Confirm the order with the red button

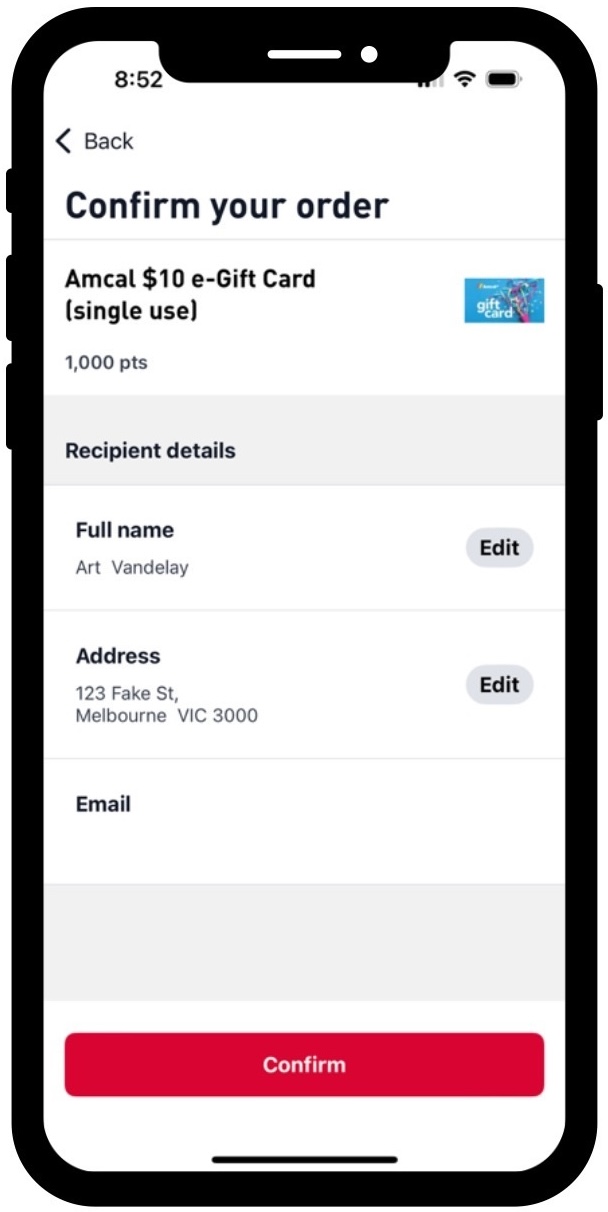click(x=304, y=1064)
